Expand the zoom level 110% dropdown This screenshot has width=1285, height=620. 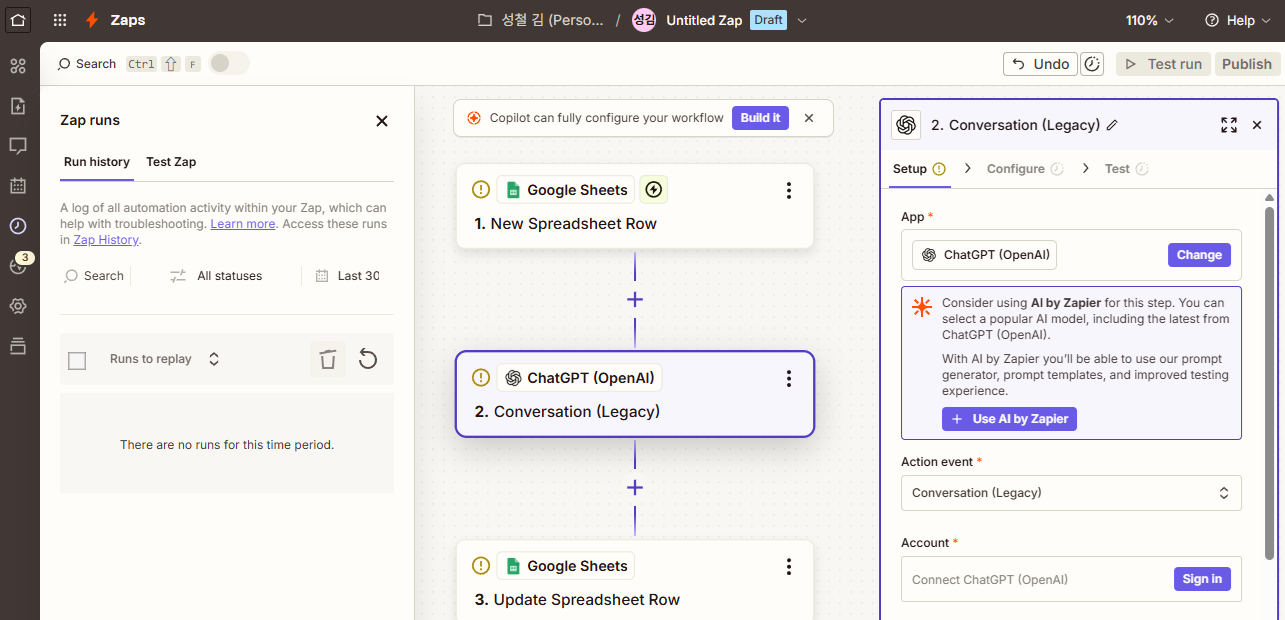[x=1150, y=20]
